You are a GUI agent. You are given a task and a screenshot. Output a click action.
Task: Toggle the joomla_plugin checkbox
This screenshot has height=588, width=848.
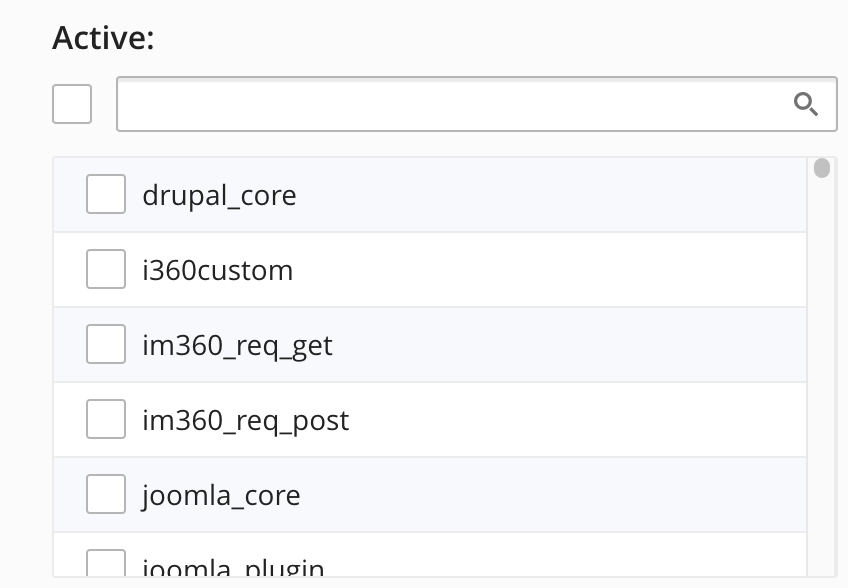point(106,563)
